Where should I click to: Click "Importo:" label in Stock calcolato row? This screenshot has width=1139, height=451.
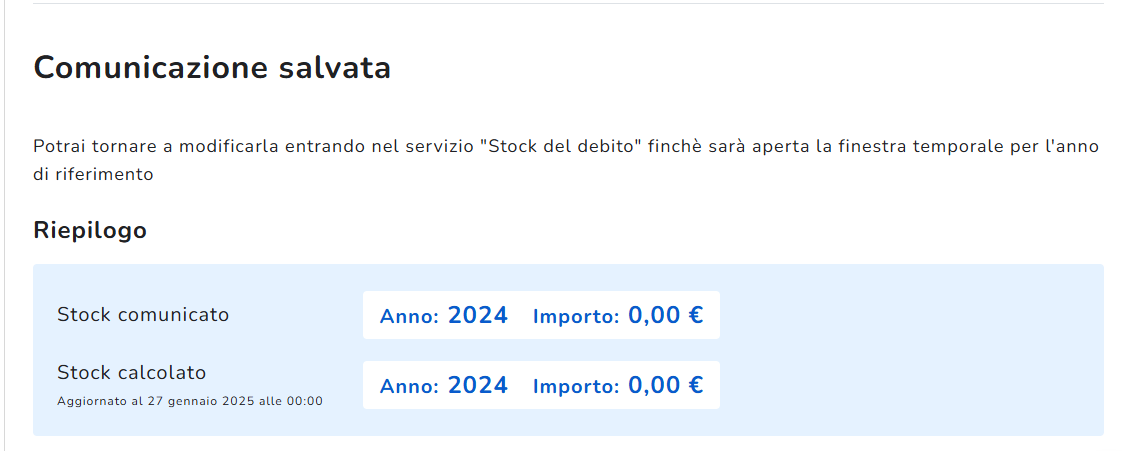click(576, 386)
